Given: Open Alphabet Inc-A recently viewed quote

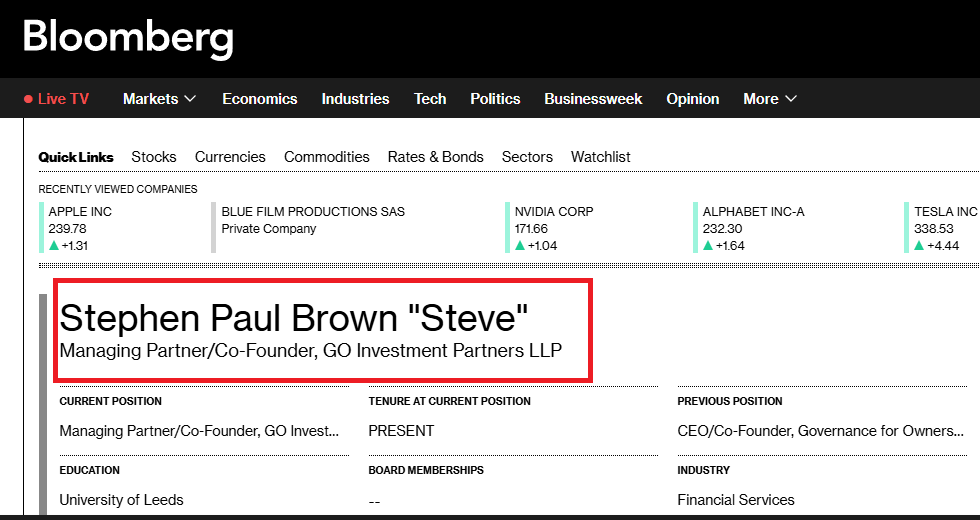Looking at the screenshot, I should (753, 212).
